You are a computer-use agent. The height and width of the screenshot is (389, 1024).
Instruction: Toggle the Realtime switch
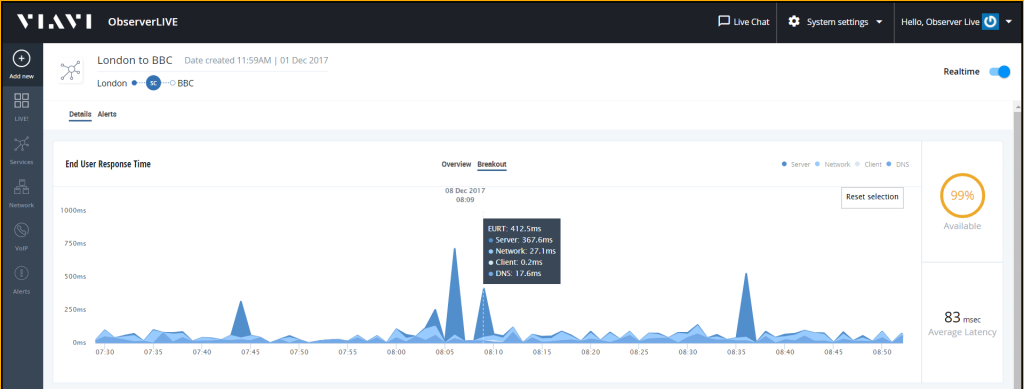pyautogui.click(x=999, y=72)
